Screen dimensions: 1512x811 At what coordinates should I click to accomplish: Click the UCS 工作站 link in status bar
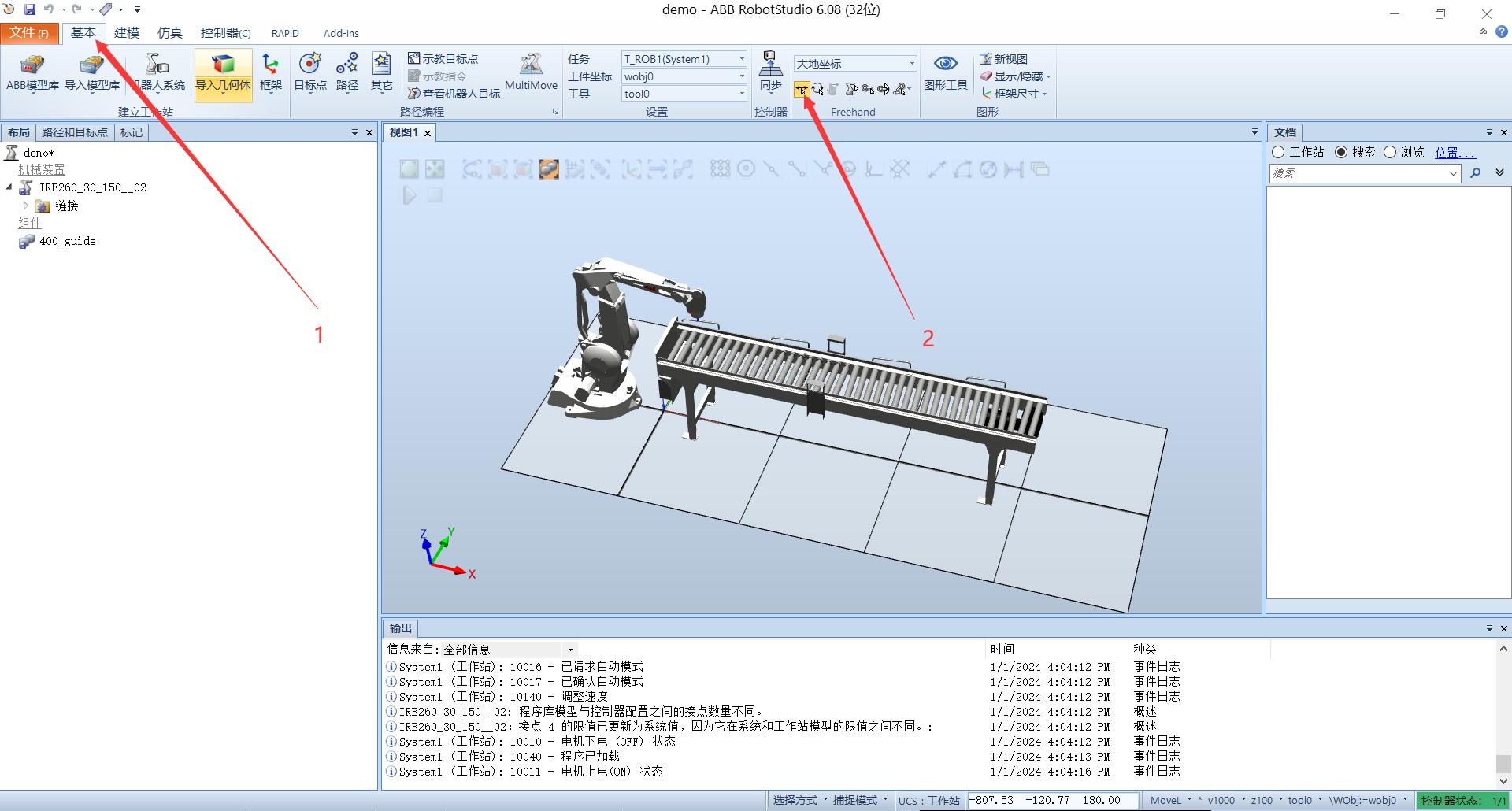click(943, 801)
